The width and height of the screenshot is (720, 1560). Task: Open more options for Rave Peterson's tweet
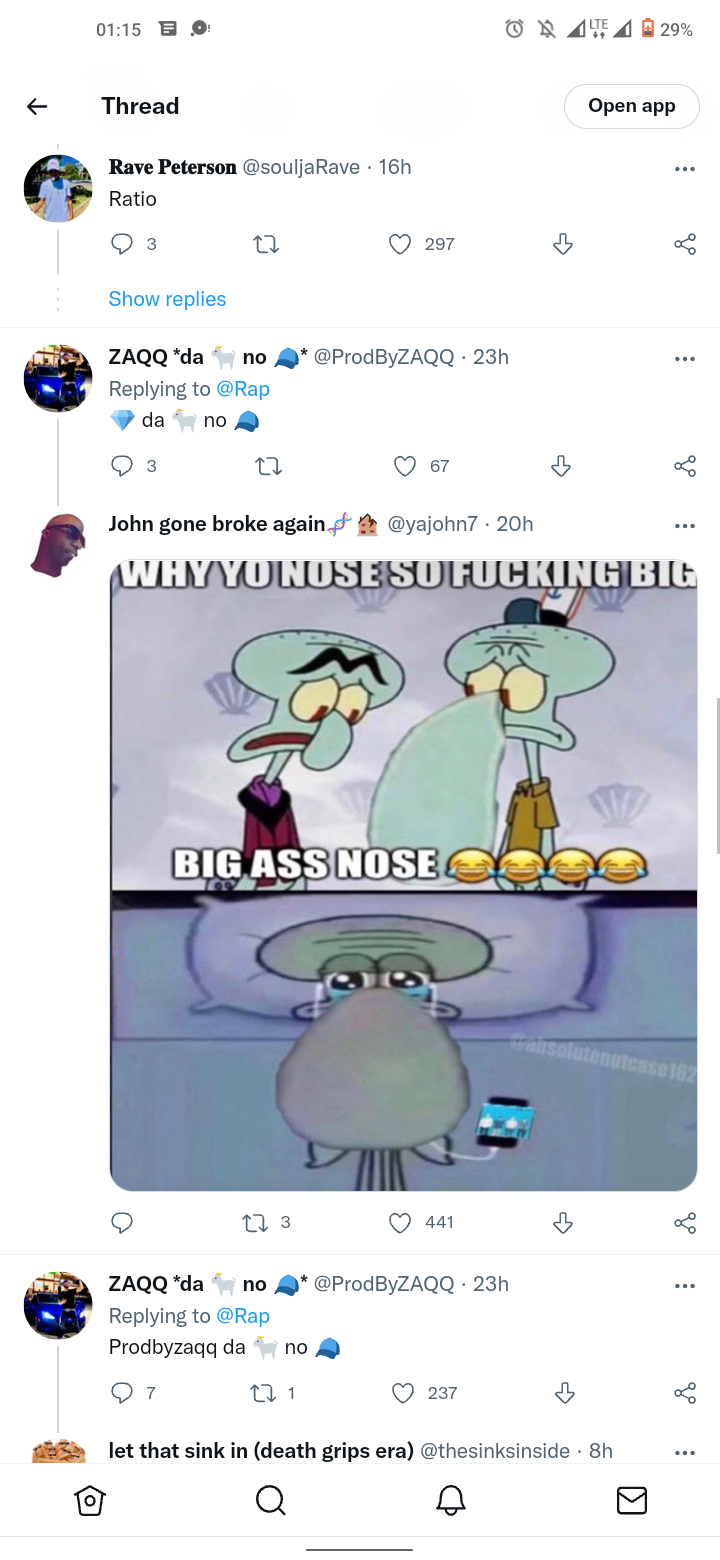click(x=685, y=169)
